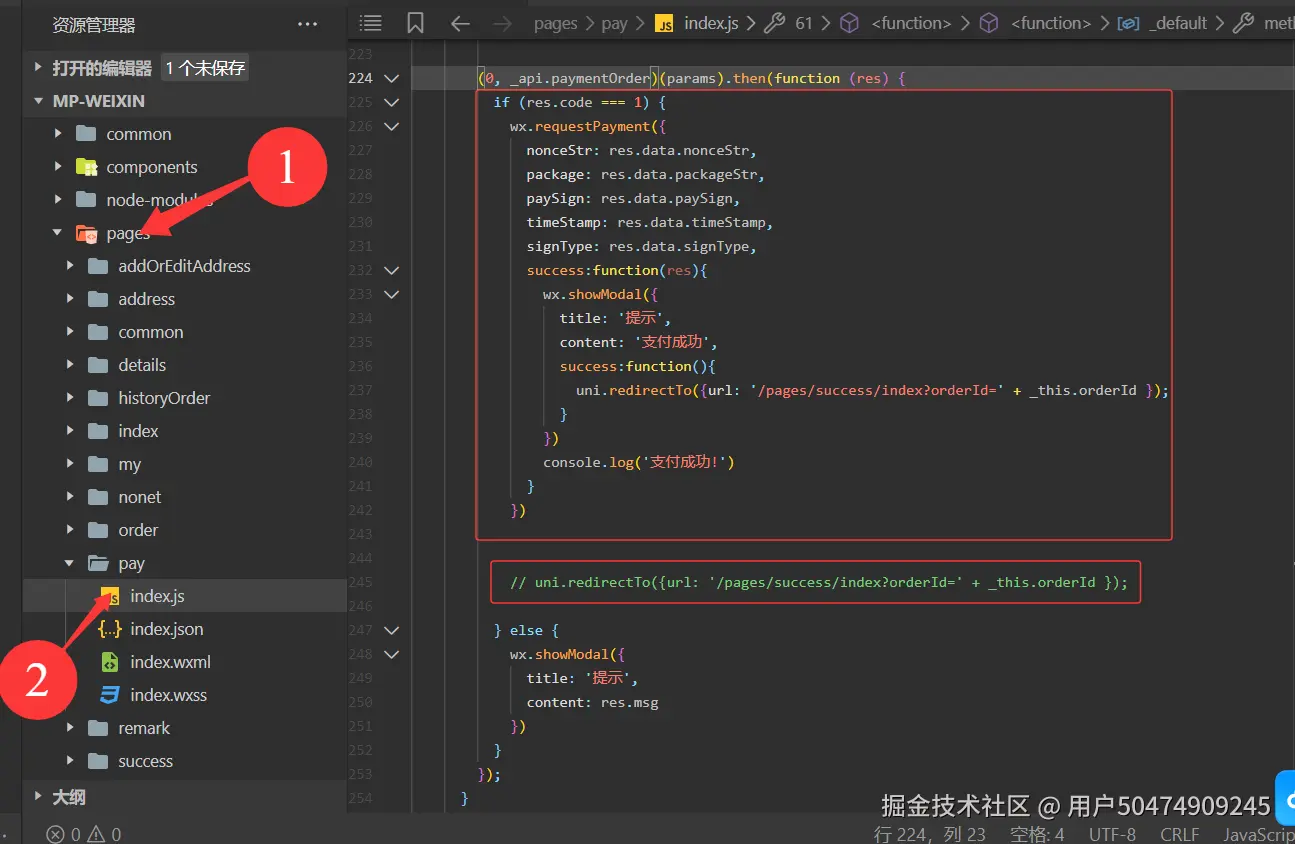Click the wrench icon before 61 in breadcrumb

point(774,23)
